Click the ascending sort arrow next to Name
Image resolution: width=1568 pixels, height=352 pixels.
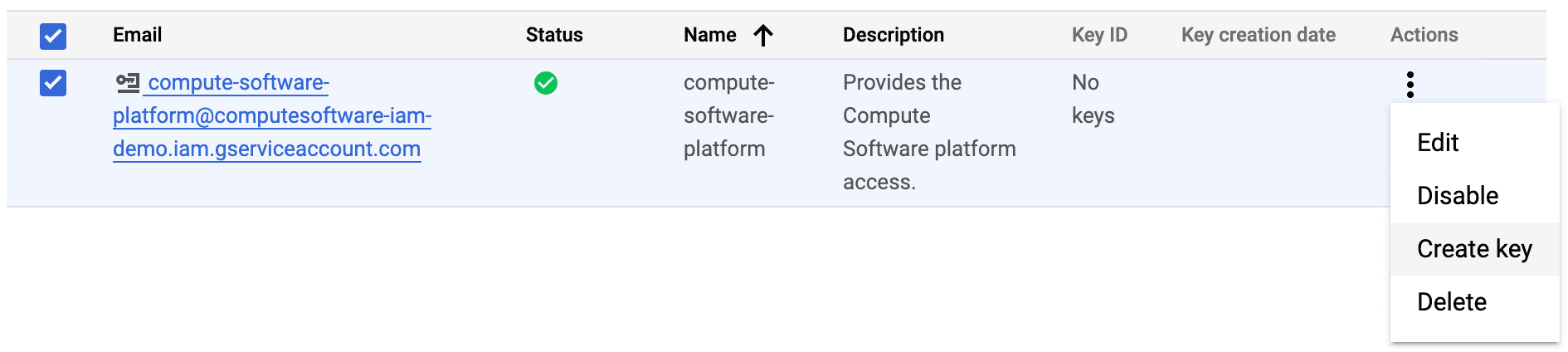coord(763,35)
